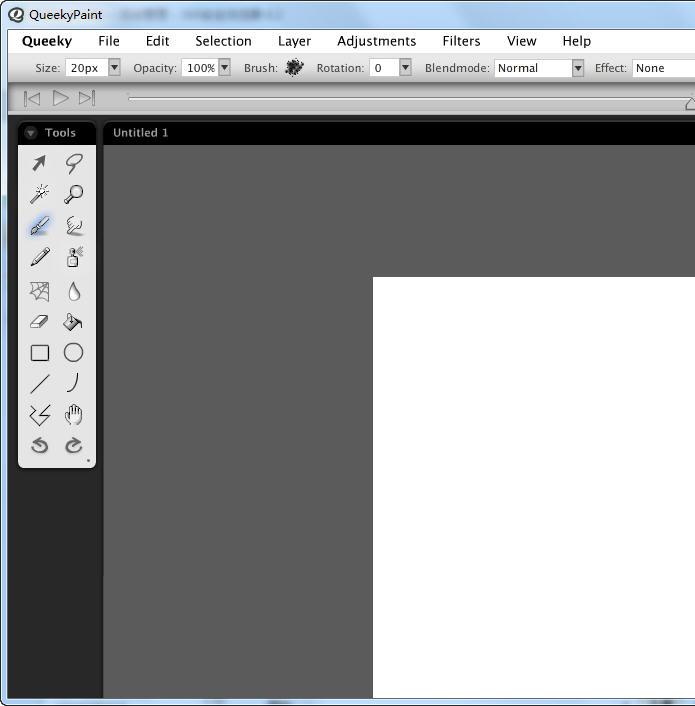This screenshot has height=706, width=695.
Task: Select the Paint Bucket fill tool
Action: 73,322
